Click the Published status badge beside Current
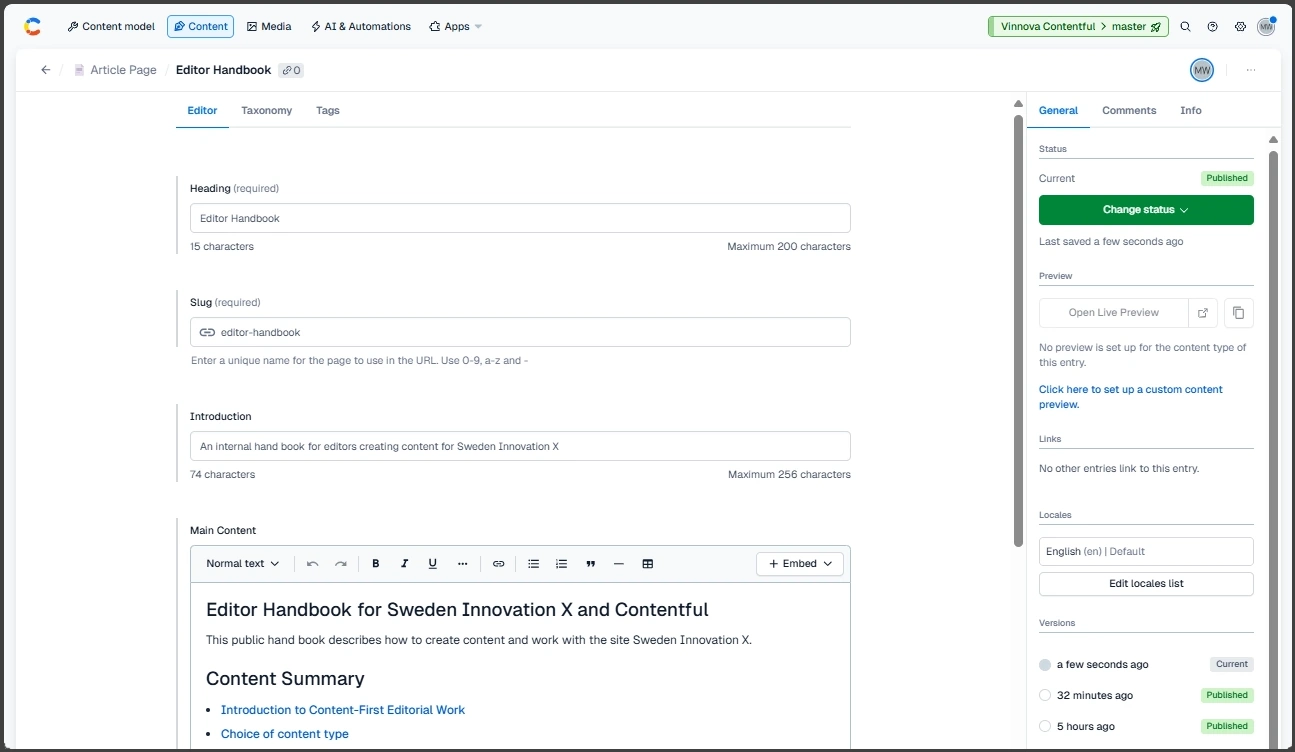Screen dimensions: 1295x752 click(1227, 179)
